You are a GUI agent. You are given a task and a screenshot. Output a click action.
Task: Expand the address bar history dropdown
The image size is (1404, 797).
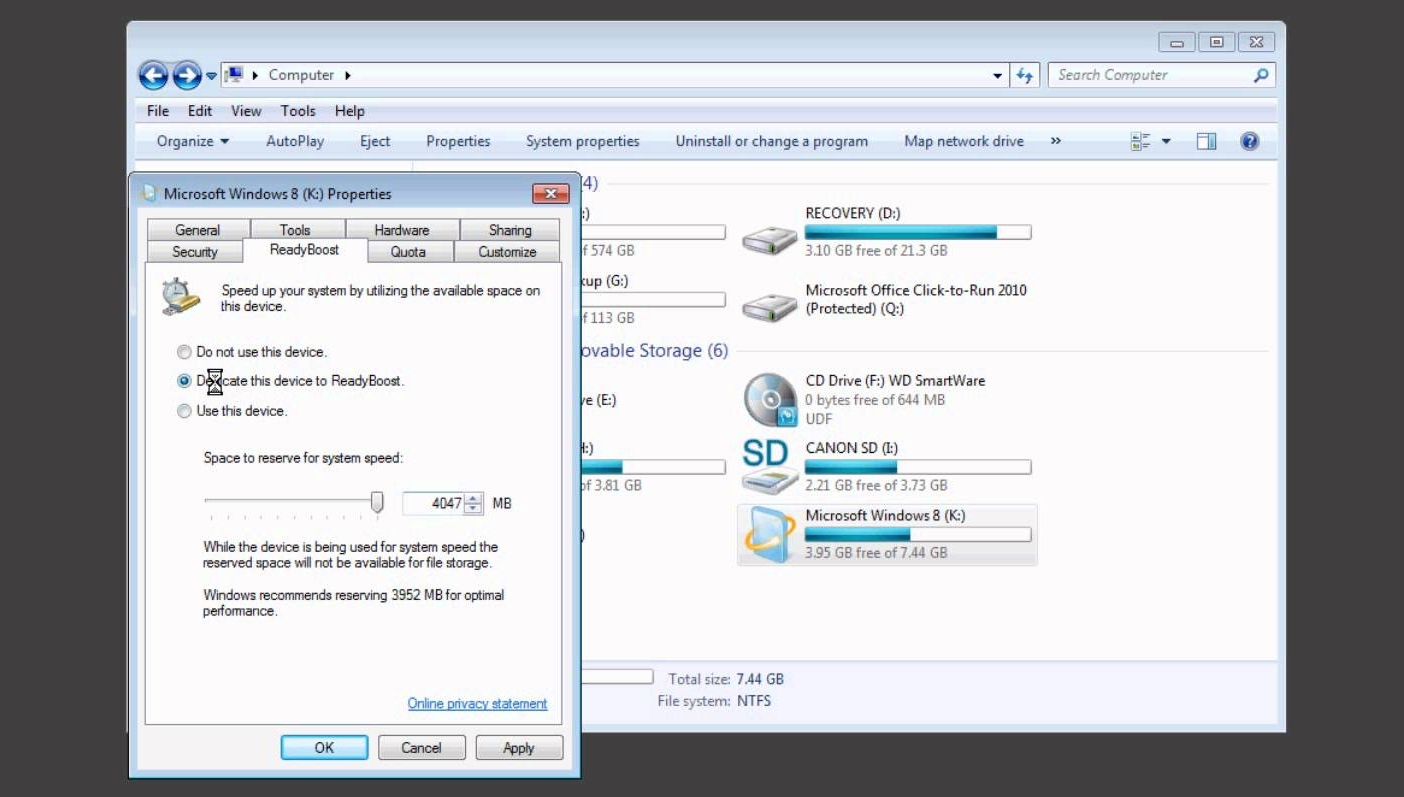point(997,75)
